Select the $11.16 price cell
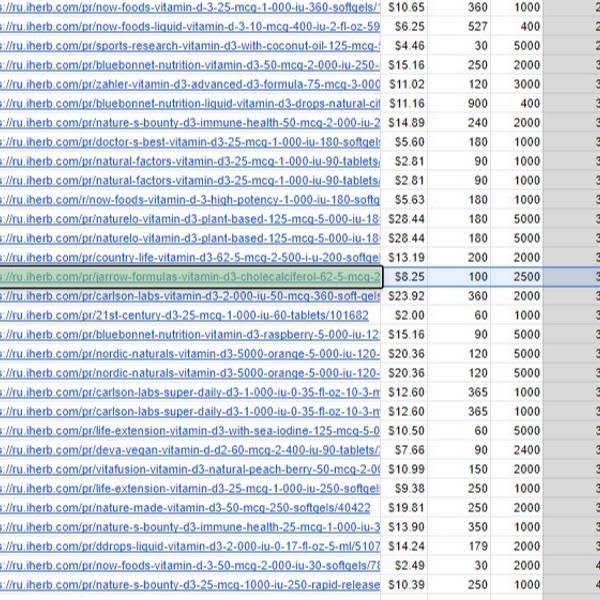This screenshot has height=600, width=600. pos(404,103)
